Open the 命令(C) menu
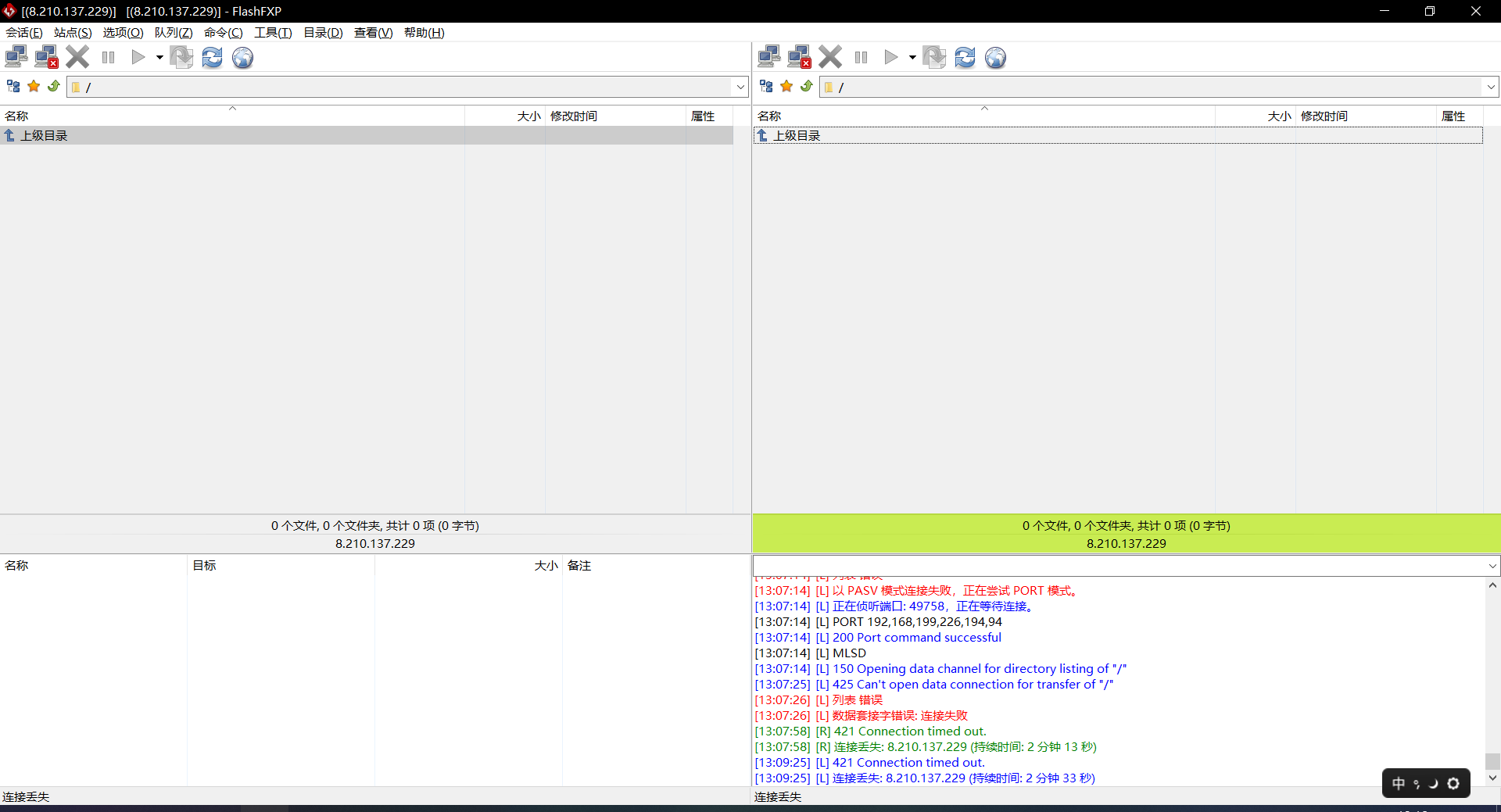1501x812 pixels. (x=224, y=32)
